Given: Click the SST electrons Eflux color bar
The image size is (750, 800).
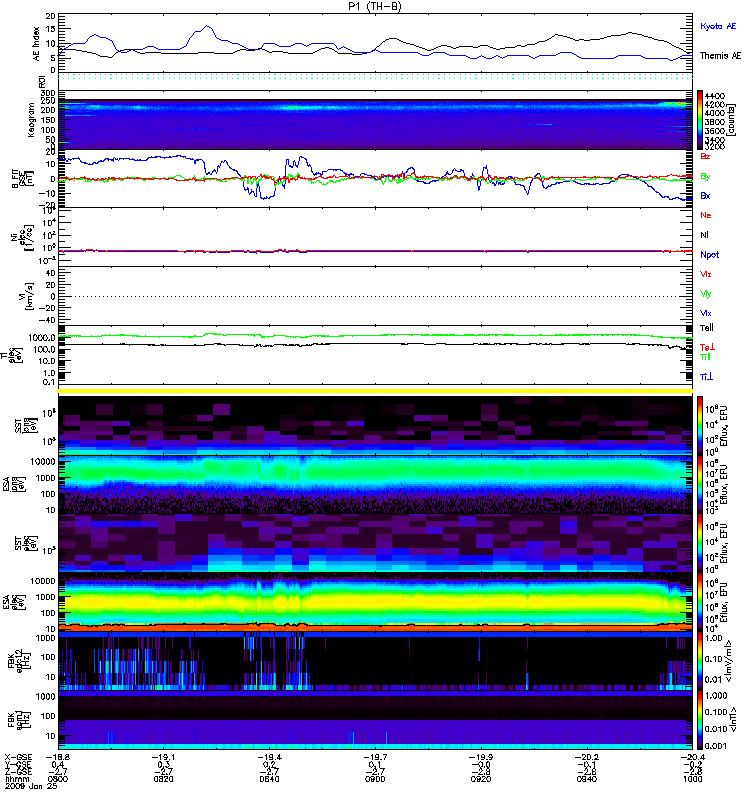Looking at the screenshot, I should [700, 543].
